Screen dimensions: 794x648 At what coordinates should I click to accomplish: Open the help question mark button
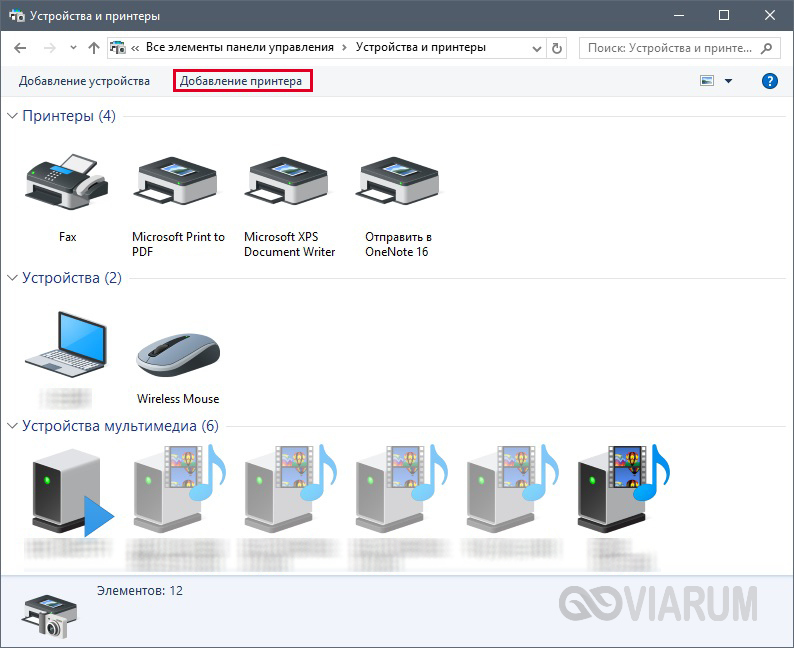click(769, 81)
